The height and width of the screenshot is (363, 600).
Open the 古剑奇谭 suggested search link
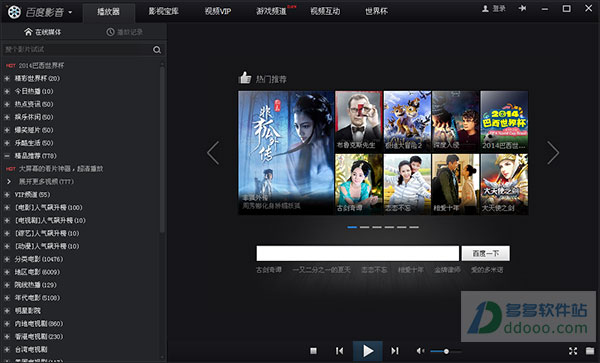tap(269, 270)
